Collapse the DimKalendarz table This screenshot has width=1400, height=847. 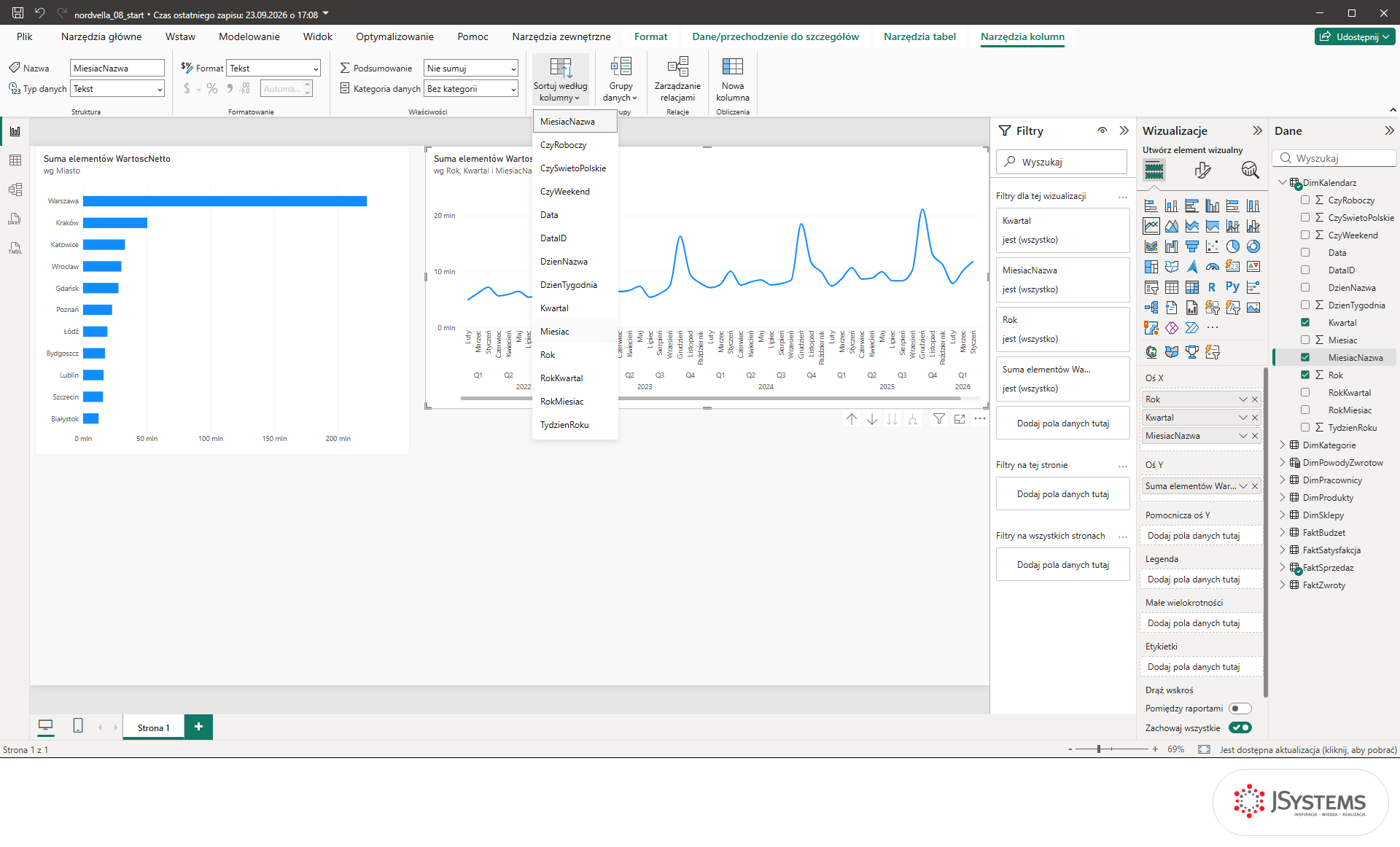coord(1283,182)
